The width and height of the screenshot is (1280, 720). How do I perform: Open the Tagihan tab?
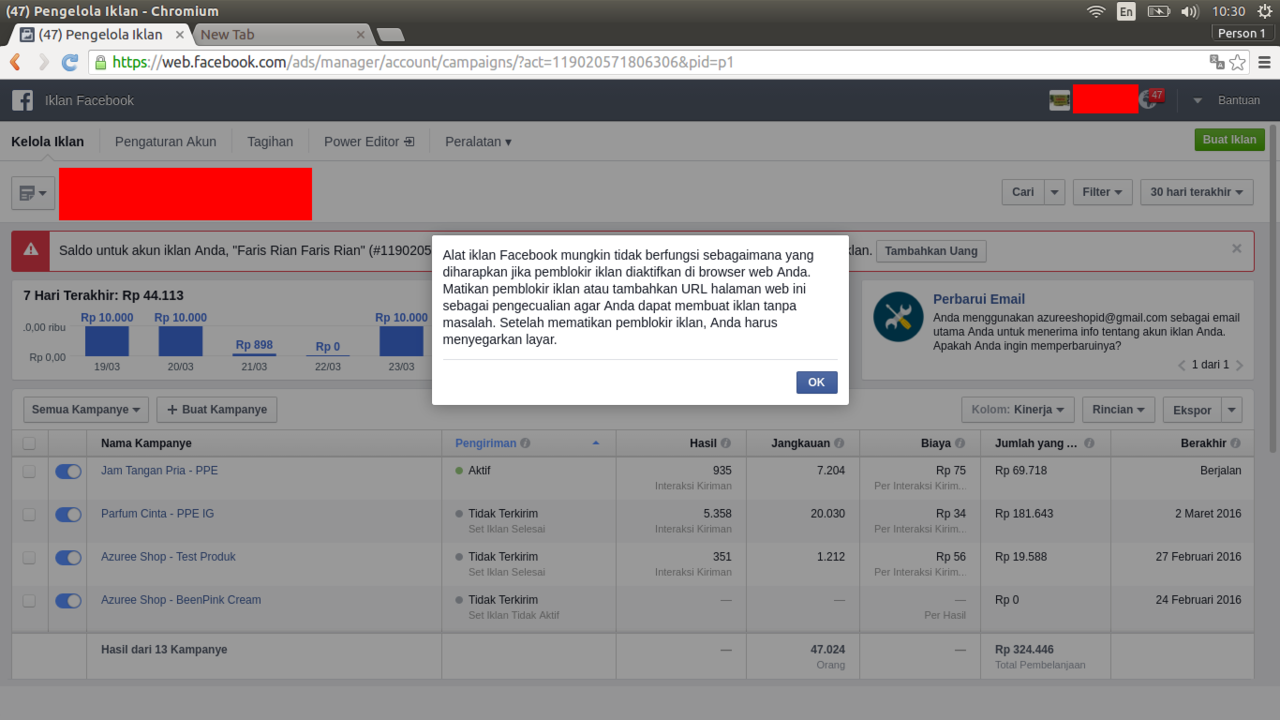click(270, 141)
